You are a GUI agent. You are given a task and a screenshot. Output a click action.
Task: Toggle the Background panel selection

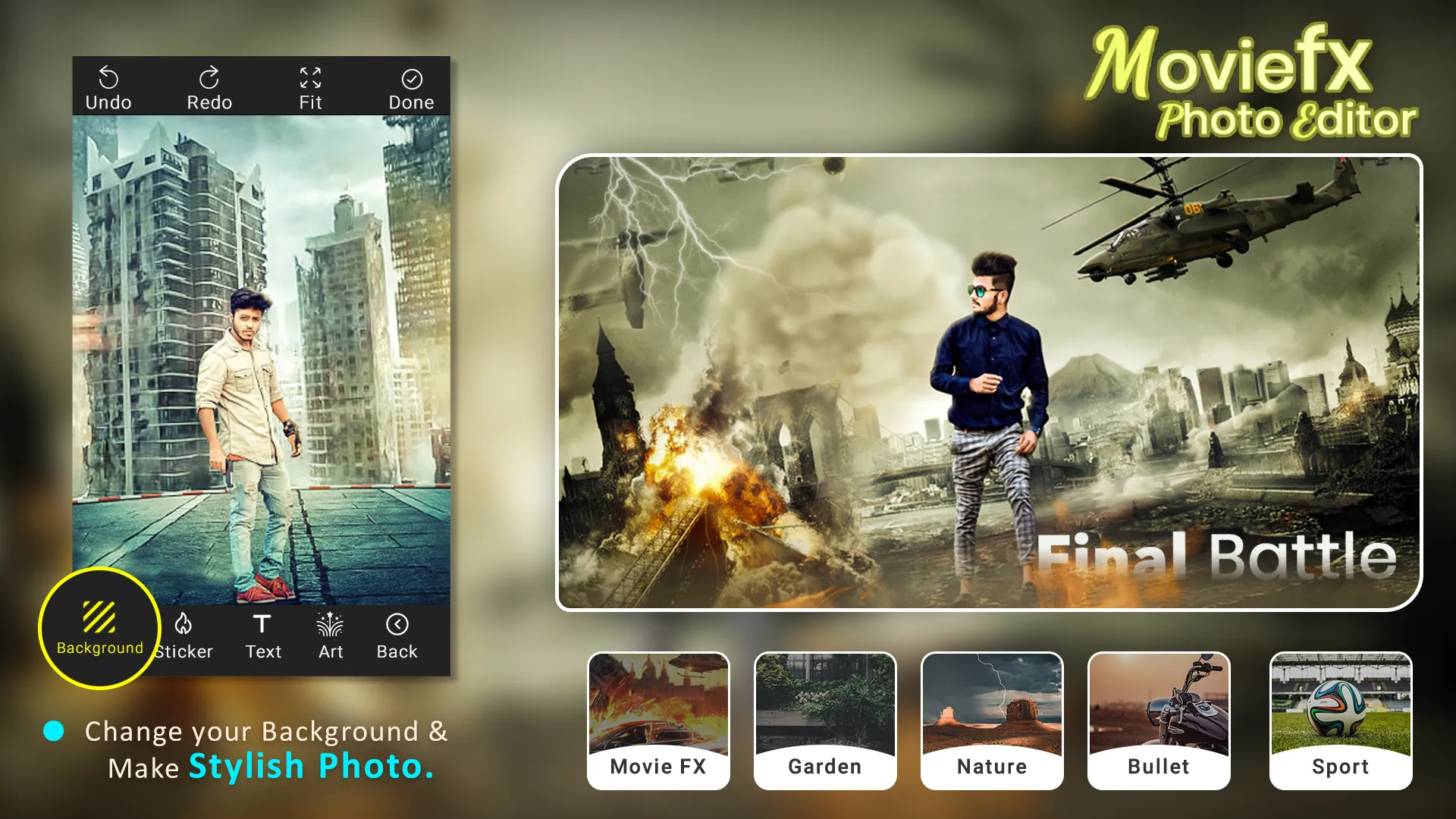99,632
